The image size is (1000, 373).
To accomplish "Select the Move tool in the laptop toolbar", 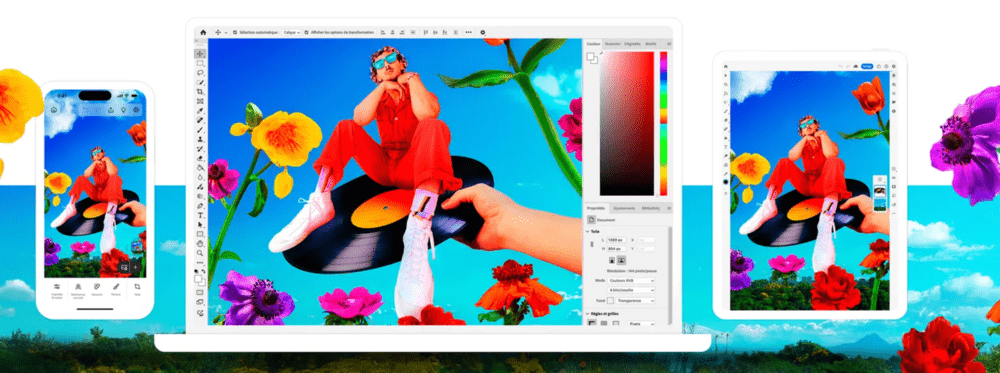I will point(200,54).
